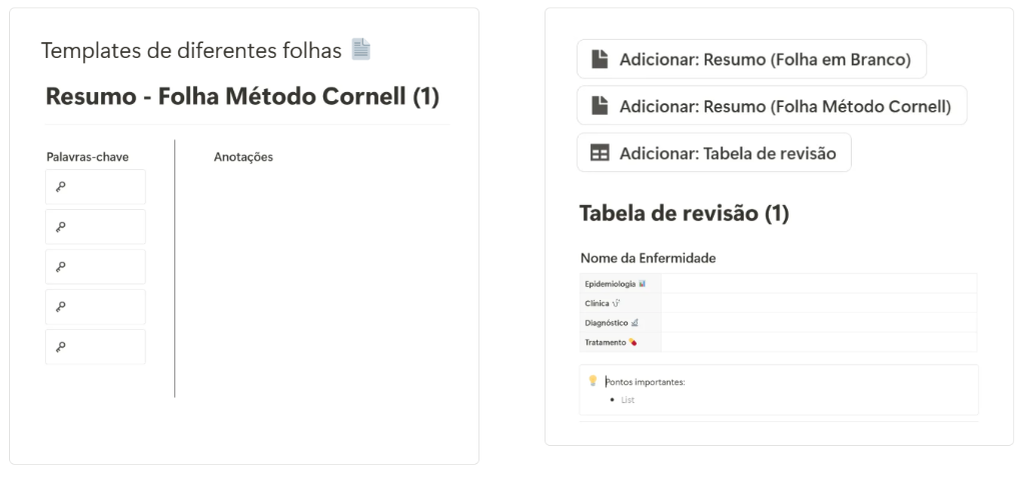This screenshot has width=1024, height=482.
Task: Click the table icon on Tabela de revisão button
Action: click(x=600, y=153)
